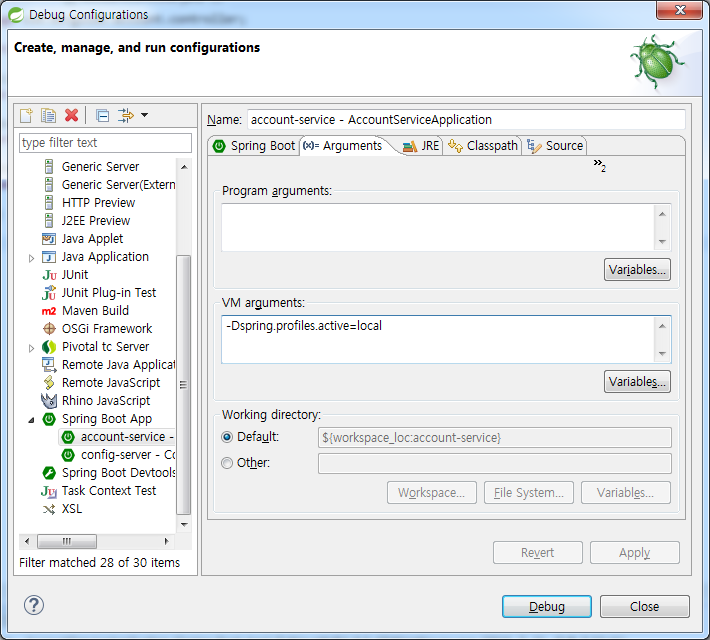The width and height of the screenshot is (710, 640).
Task: Click the Java Applet icon
Action: [x=49, y=239]
